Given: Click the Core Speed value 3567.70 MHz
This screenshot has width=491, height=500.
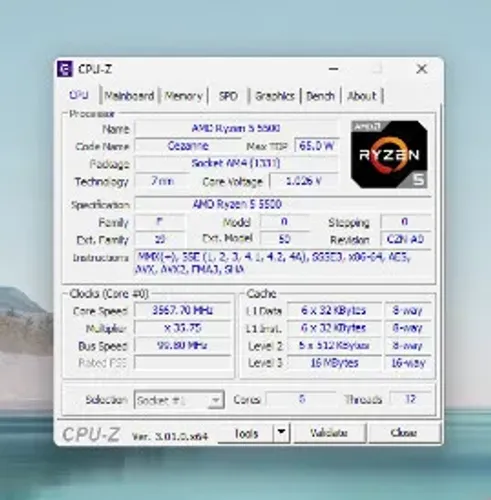Looking at the screenshot, I should pos(182,310).
